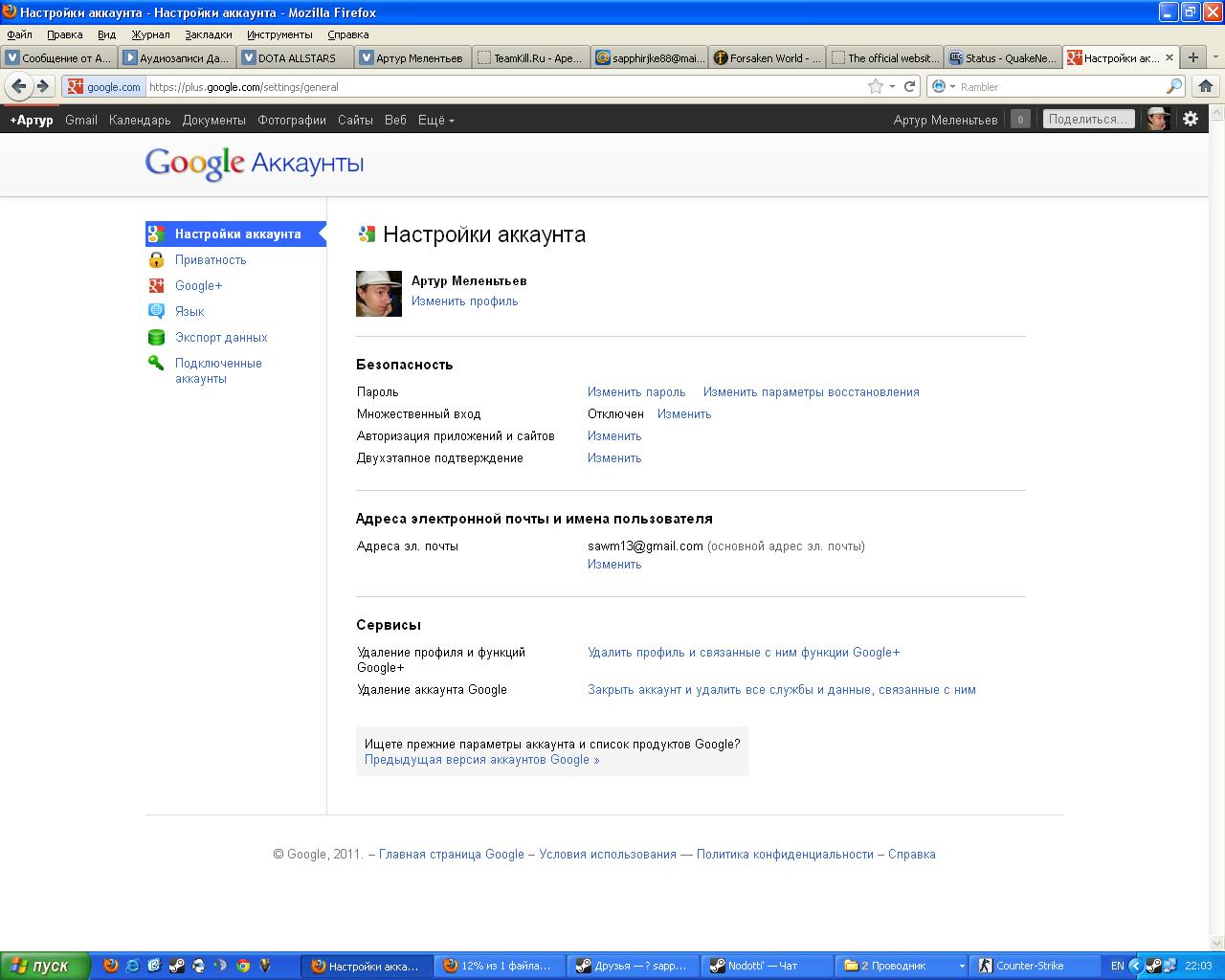The width and height of the screenshot is (1225, 980).
Task: Open the Nodotti' — Чат taskbar window
Action: [x=768, y=966]
